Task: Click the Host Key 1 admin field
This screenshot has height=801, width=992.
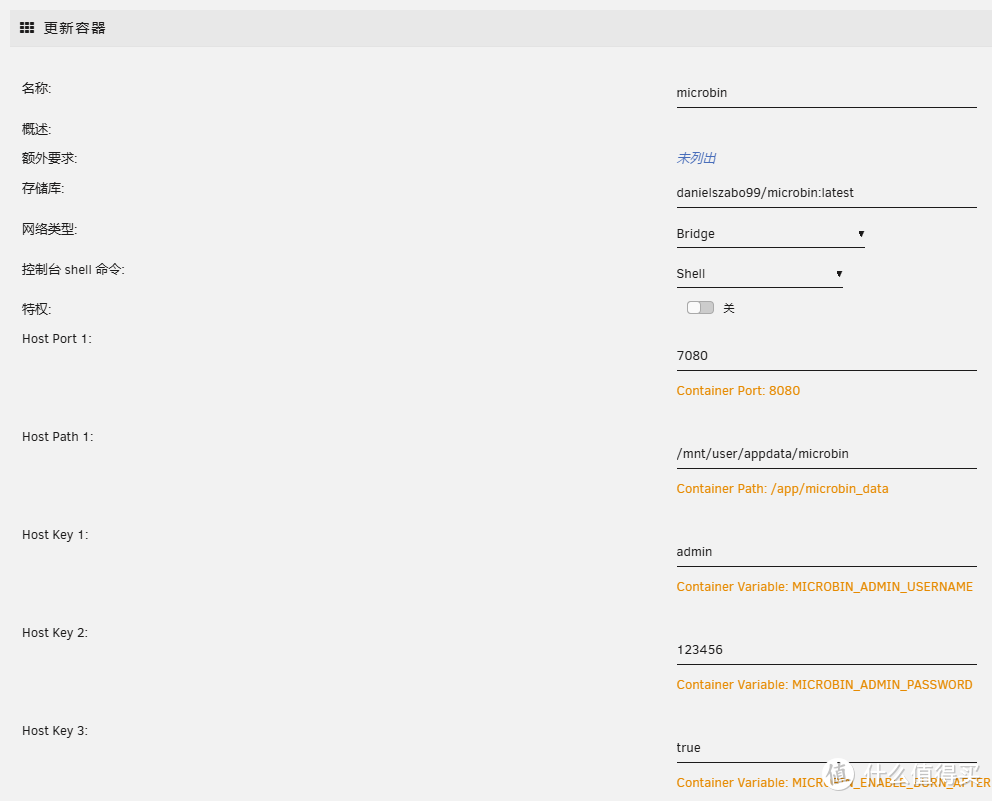Action: (826, 552)
